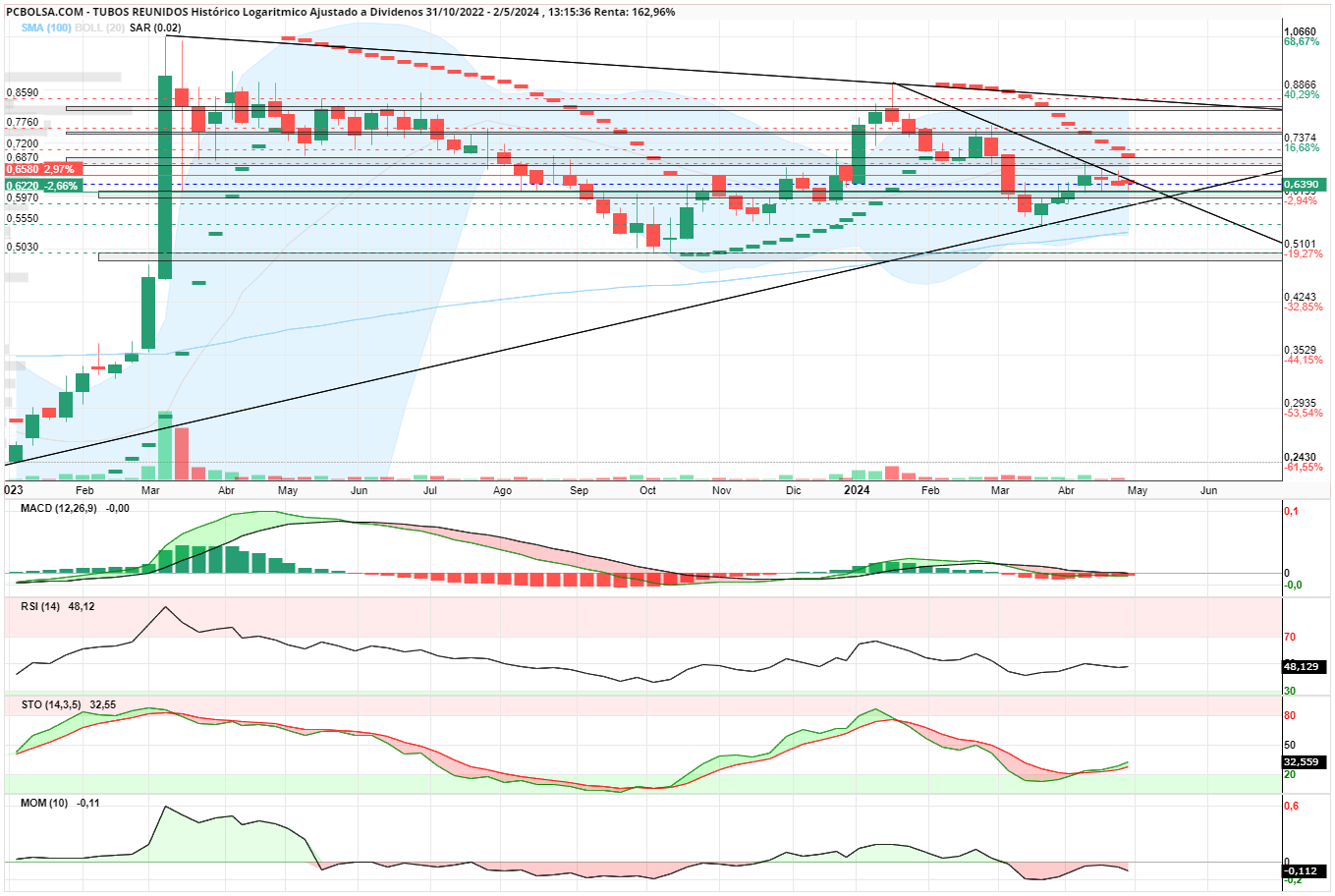Image resolution: width=1335 pixels, height=896 pixels.
Task: Click the 0,2935 axis value
Action: pos(1301,403)
